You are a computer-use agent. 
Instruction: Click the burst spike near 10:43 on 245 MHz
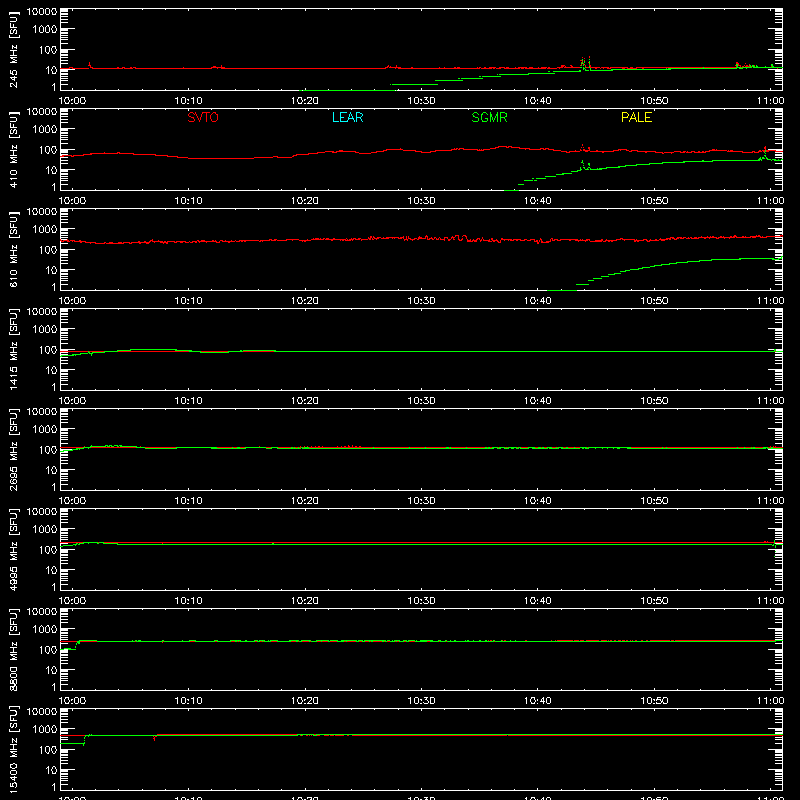click(x=585, y=63)
